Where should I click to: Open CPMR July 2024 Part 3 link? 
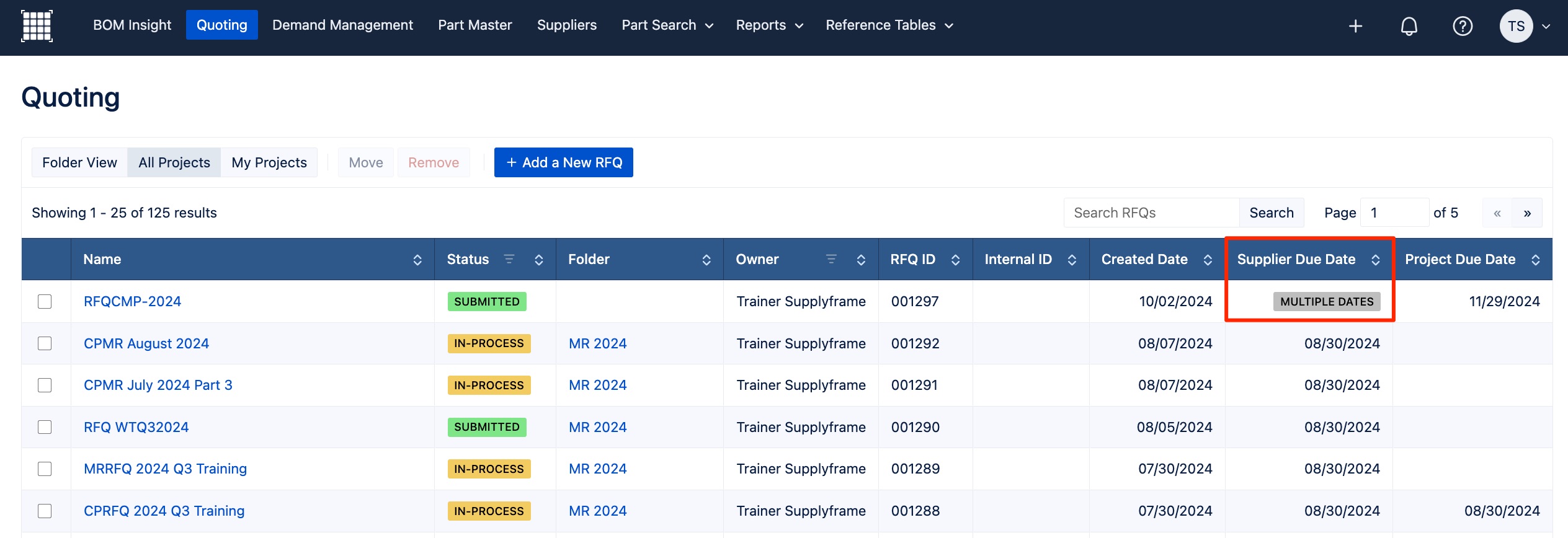(158, 385)
